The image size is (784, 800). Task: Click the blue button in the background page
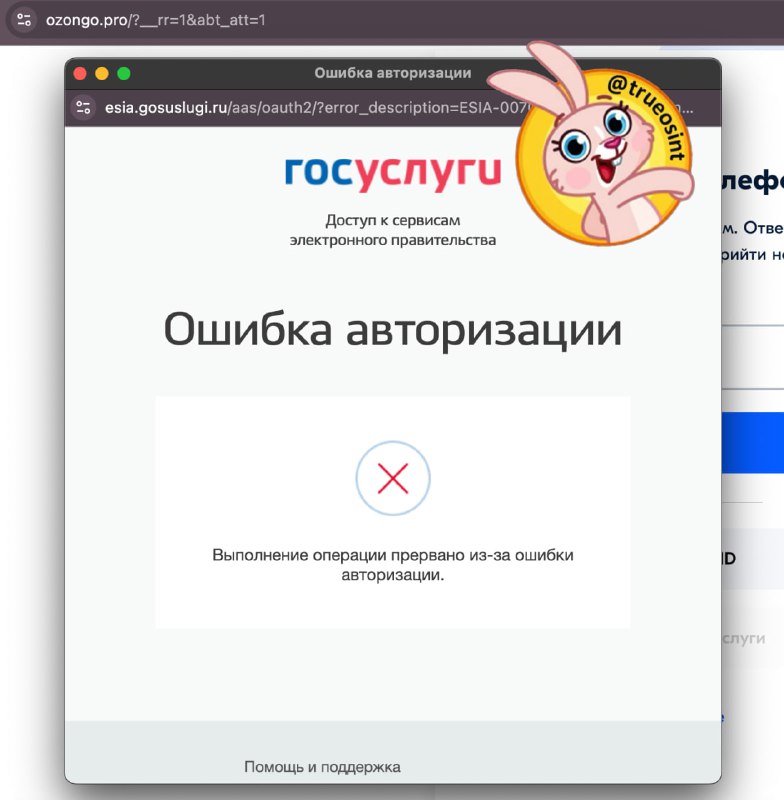[752, 443]
